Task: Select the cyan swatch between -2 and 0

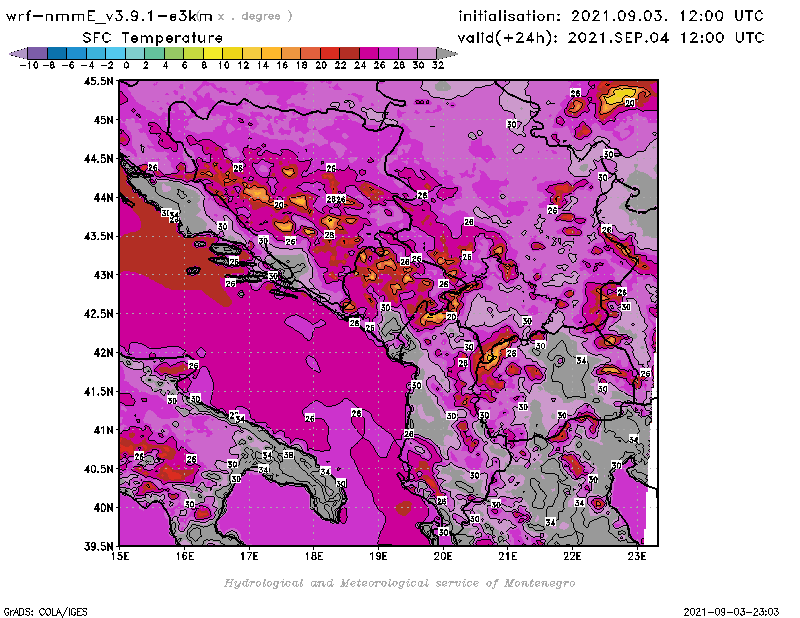Action: (116, 53)
